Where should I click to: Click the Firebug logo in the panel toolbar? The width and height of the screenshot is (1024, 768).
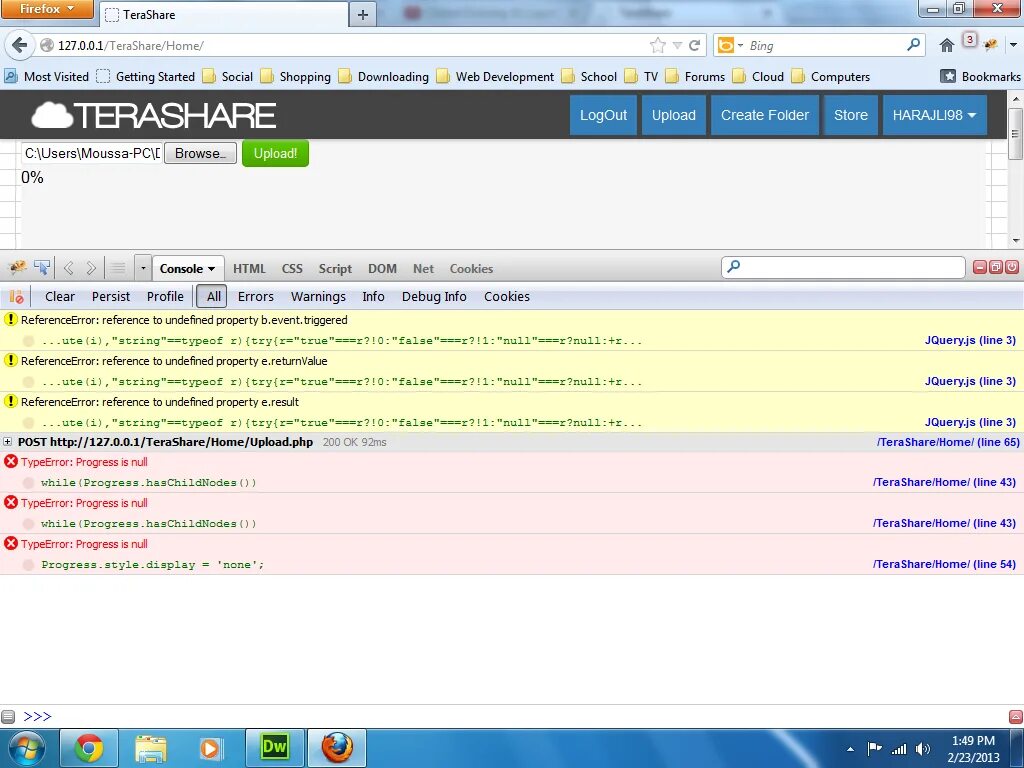coord(17,268)
